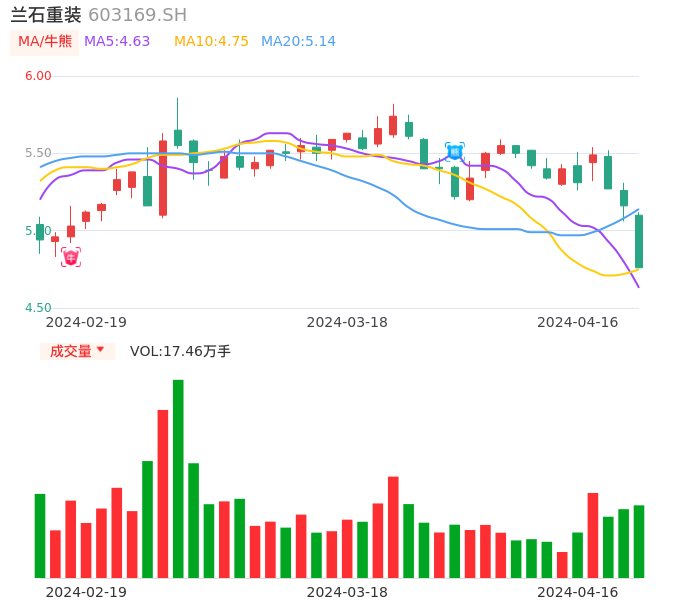Viewport: 686px width, 606px height.
Task: Click the 兰石重装 stock name
Action: [46, 15]
